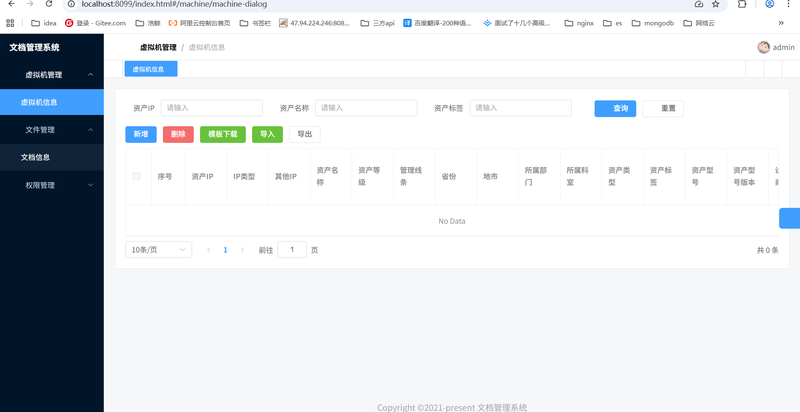Switch to the 虚拟机信息 tab

pos(150,69)
